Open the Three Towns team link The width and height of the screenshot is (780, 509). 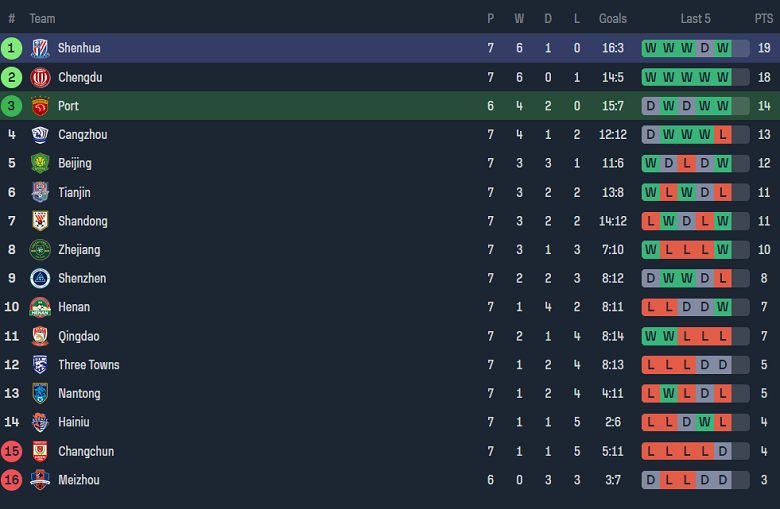click(x=88, y=365)
